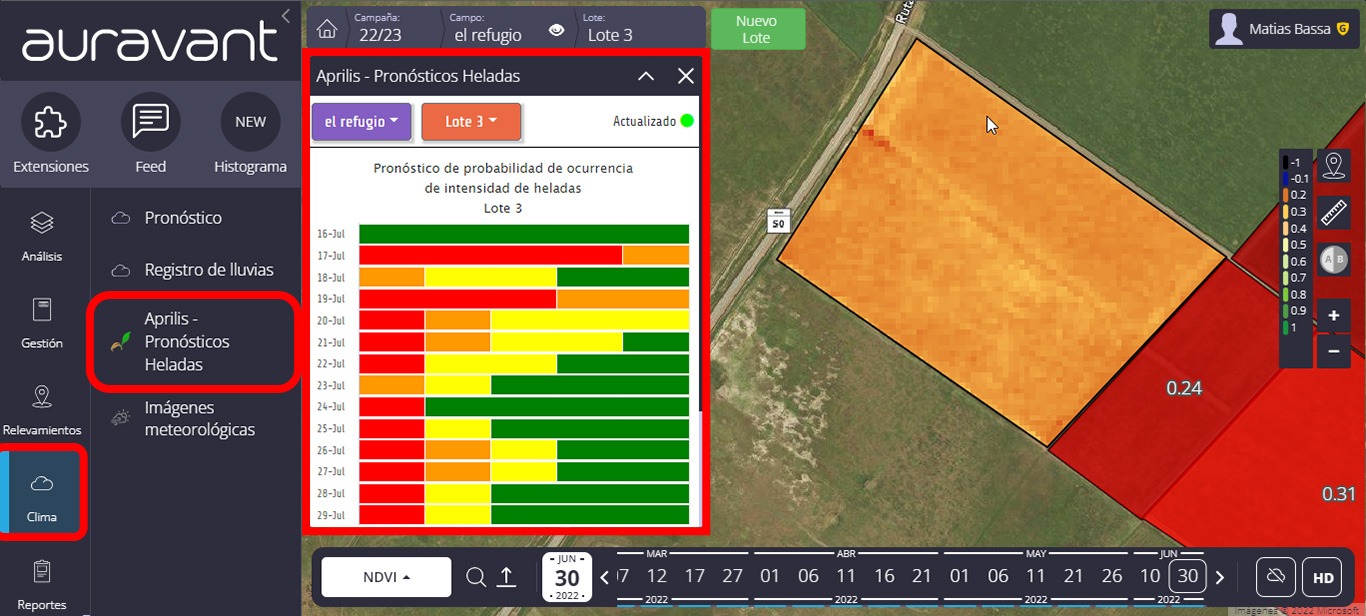Click the Campaña 22/23 breadcrumb
Viewport: 1366px width, 616px height.
379,29
